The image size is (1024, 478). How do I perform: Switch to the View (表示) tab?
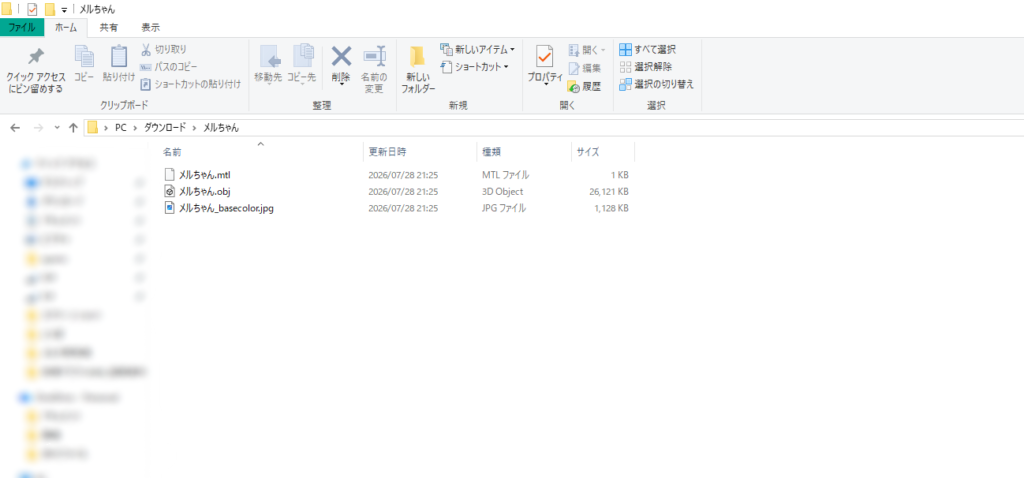pyautogui.click(x=150, y=27)
